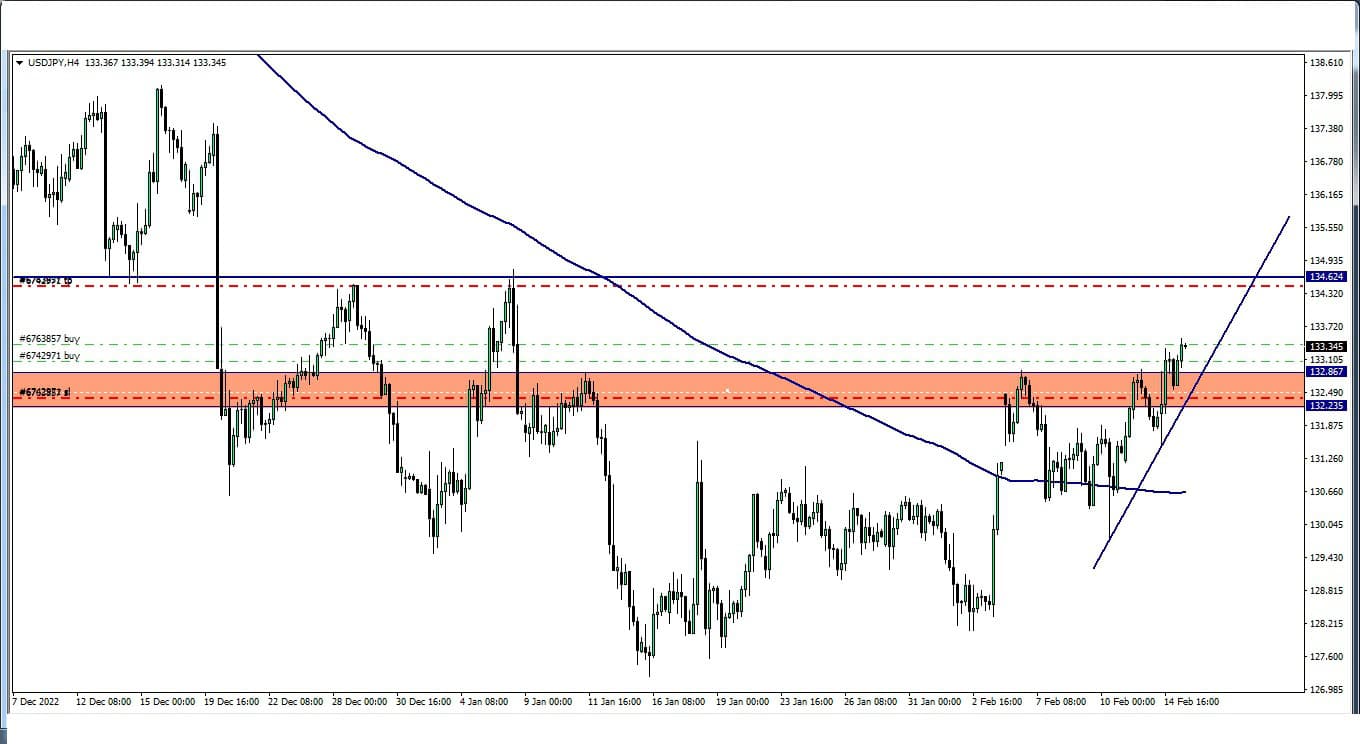1360x744 pixels.
Task: Click the 138.610 price scale label
Action: (x=1326, y=62)
